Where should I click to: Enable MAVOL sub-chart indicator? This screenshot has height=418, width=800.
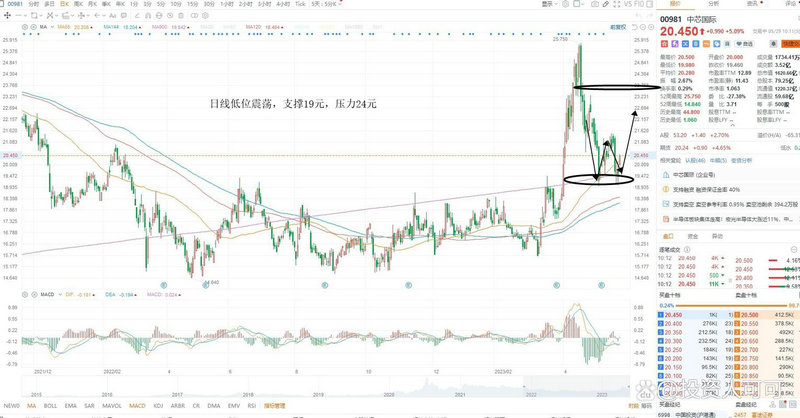[x=112, y=406]
